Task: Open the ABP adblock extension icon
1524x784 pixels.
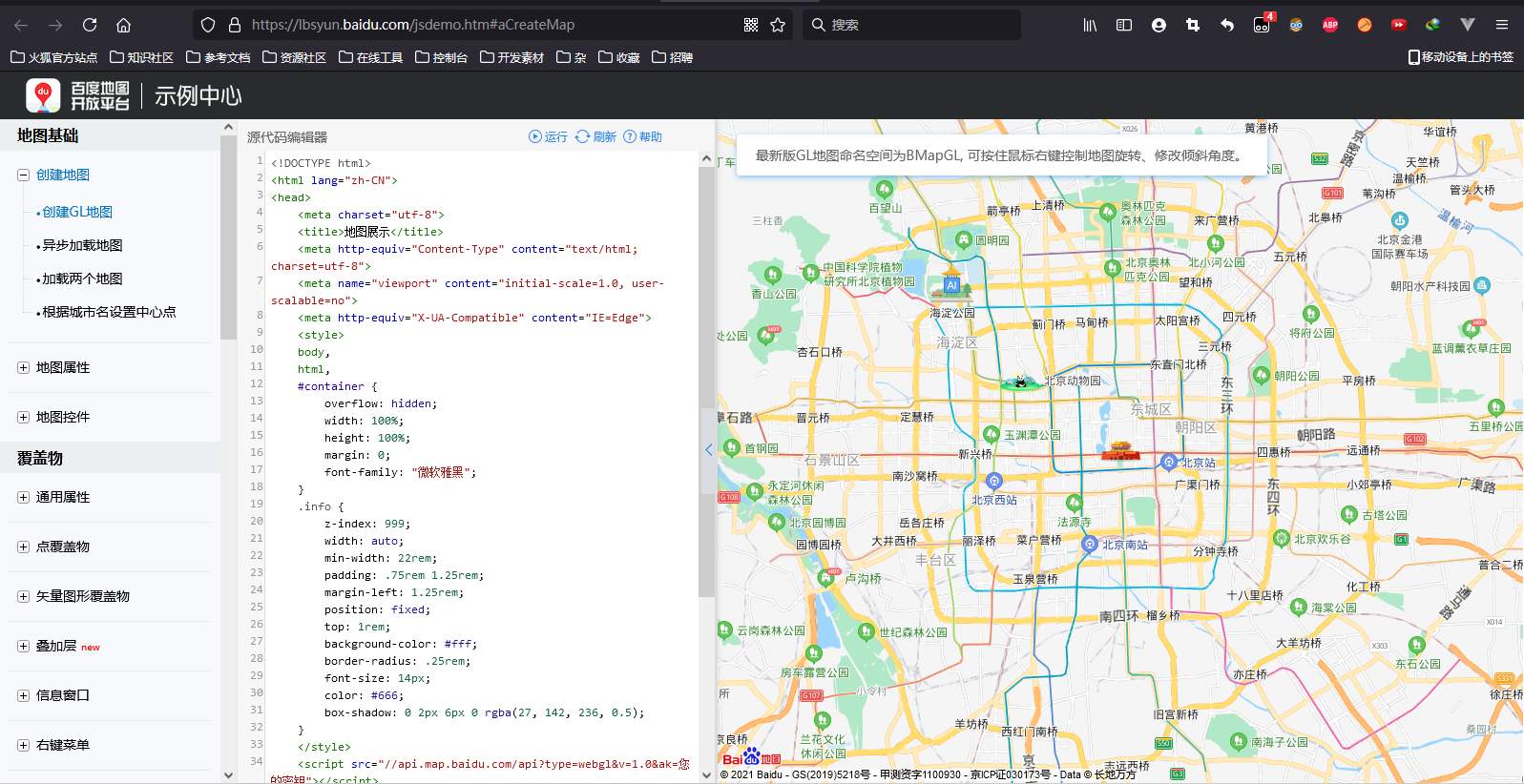Action: coord(1330,25)
